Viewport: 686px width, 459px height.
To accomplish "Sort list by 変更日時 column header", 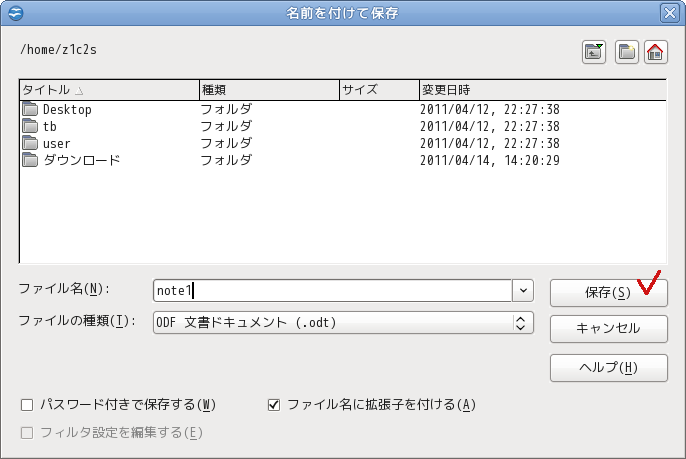I will point(542,90).
